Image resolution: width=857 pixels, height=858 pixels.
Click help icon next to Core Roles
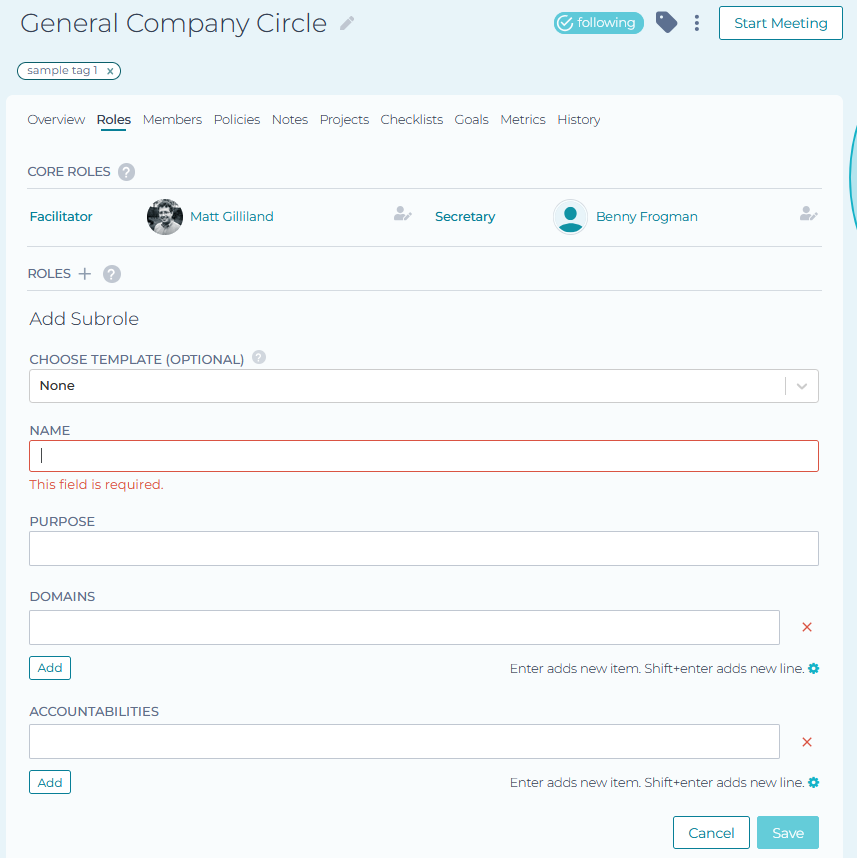click(x=126, y=172)
